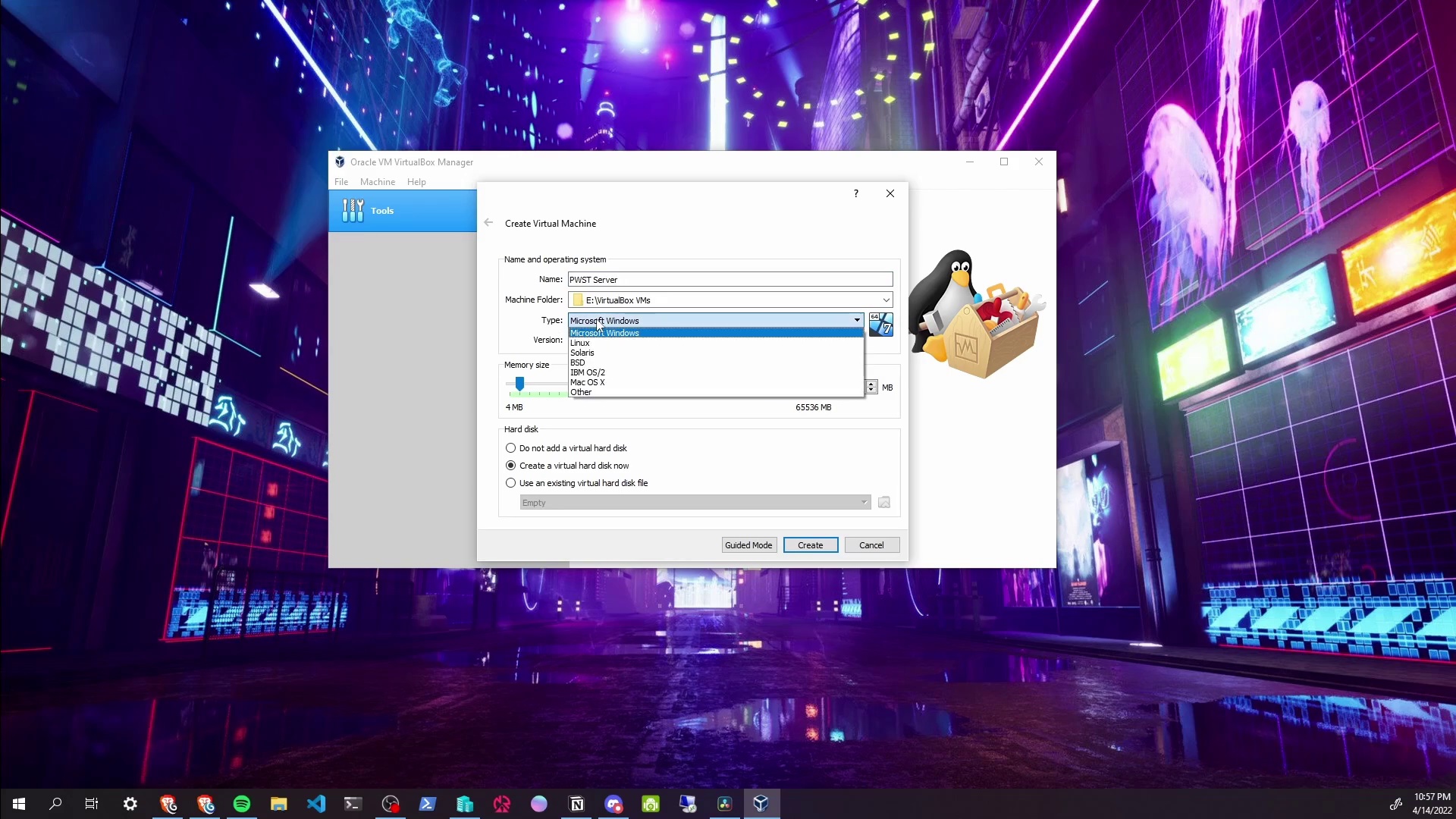Open the File menu in VirtualBox Manager
Viewport: 1456px width, 819px height.
click(341, 182)
